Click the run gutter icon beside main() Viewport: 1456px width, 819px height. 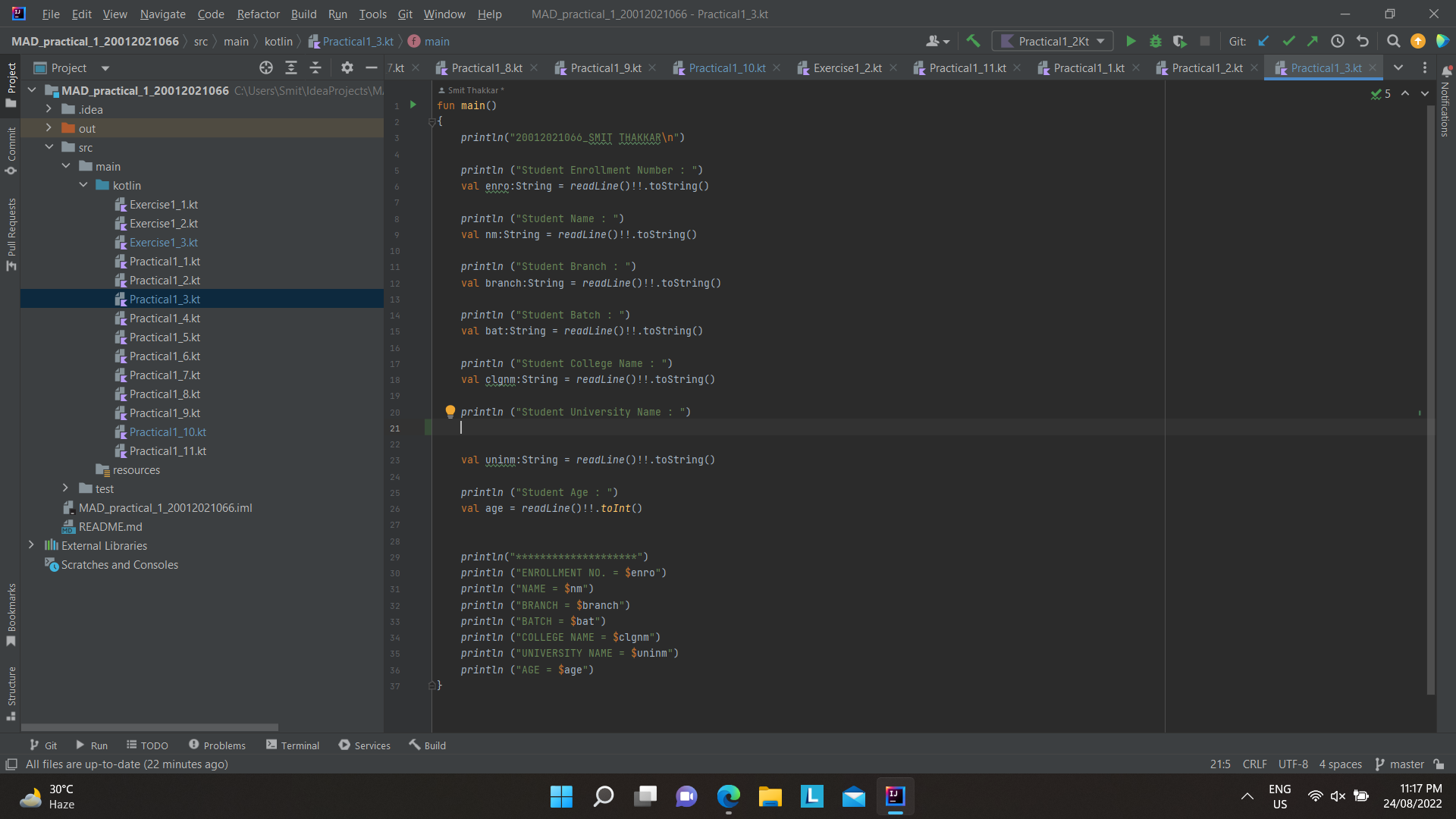(413, 105)
